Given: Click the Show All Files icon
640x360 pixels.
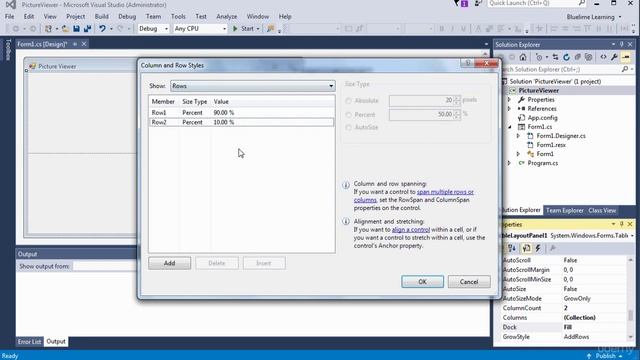Looking at the screenshot, I should click(588, 57).
